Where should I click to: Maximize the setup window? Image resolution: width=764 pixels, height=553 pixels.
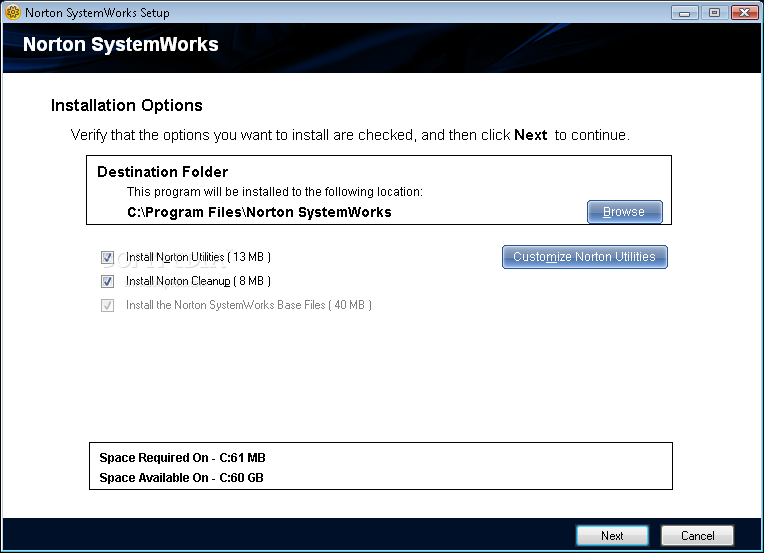click(714, 13)
